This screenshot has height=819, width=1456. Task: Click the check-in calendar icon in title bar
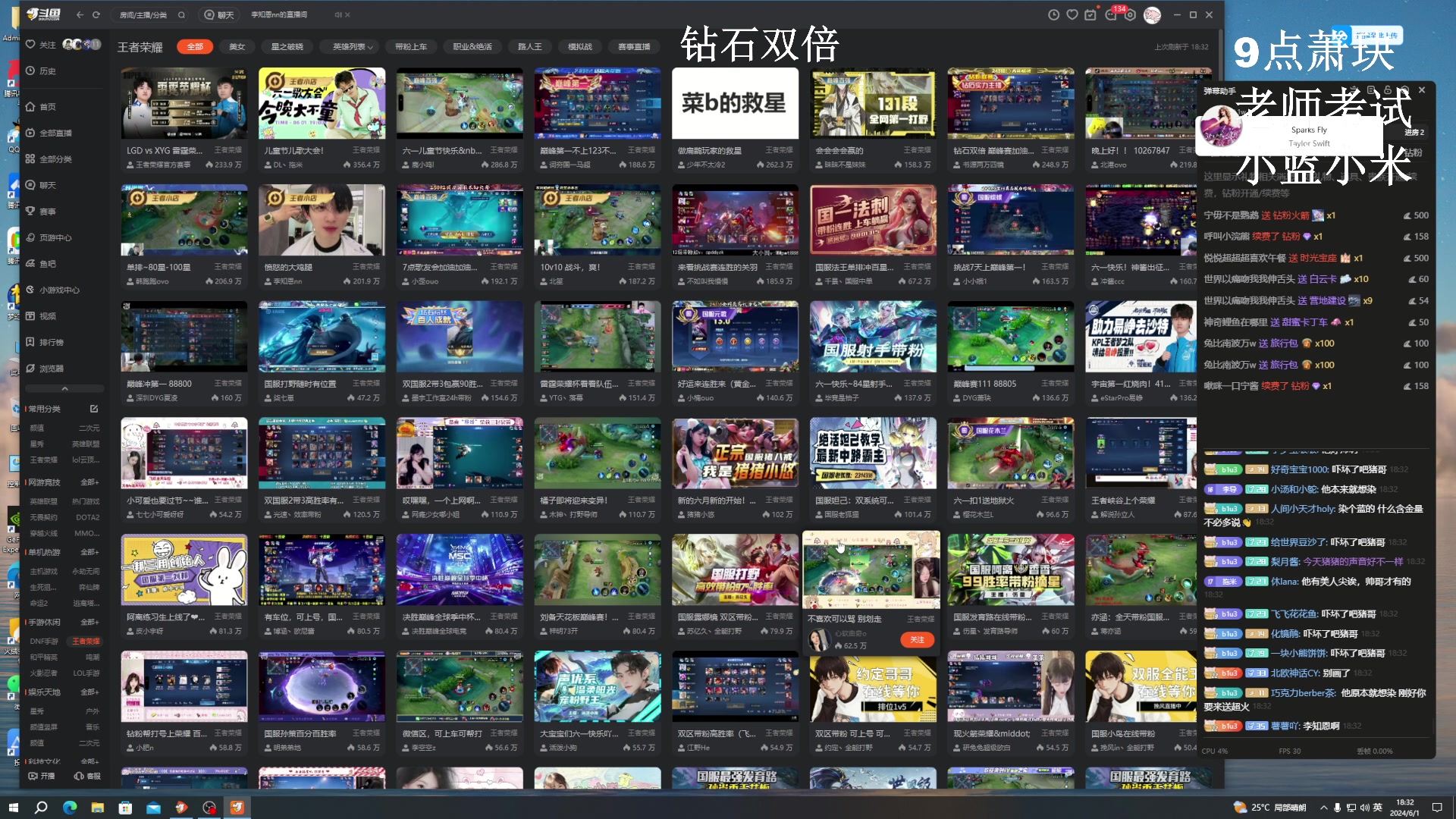tap(1089, 14)
